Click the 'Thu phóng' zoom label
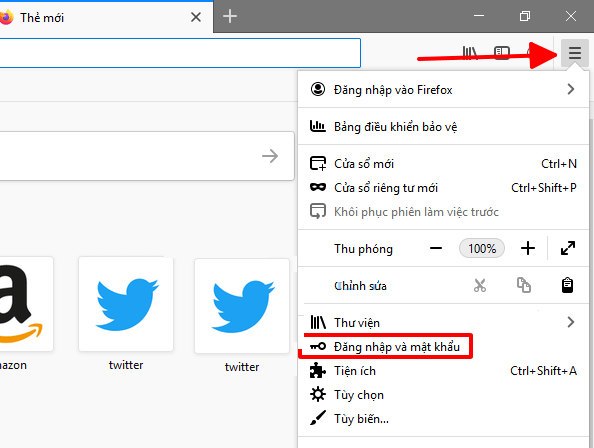The image size is (594, 448). pos(363,249)
